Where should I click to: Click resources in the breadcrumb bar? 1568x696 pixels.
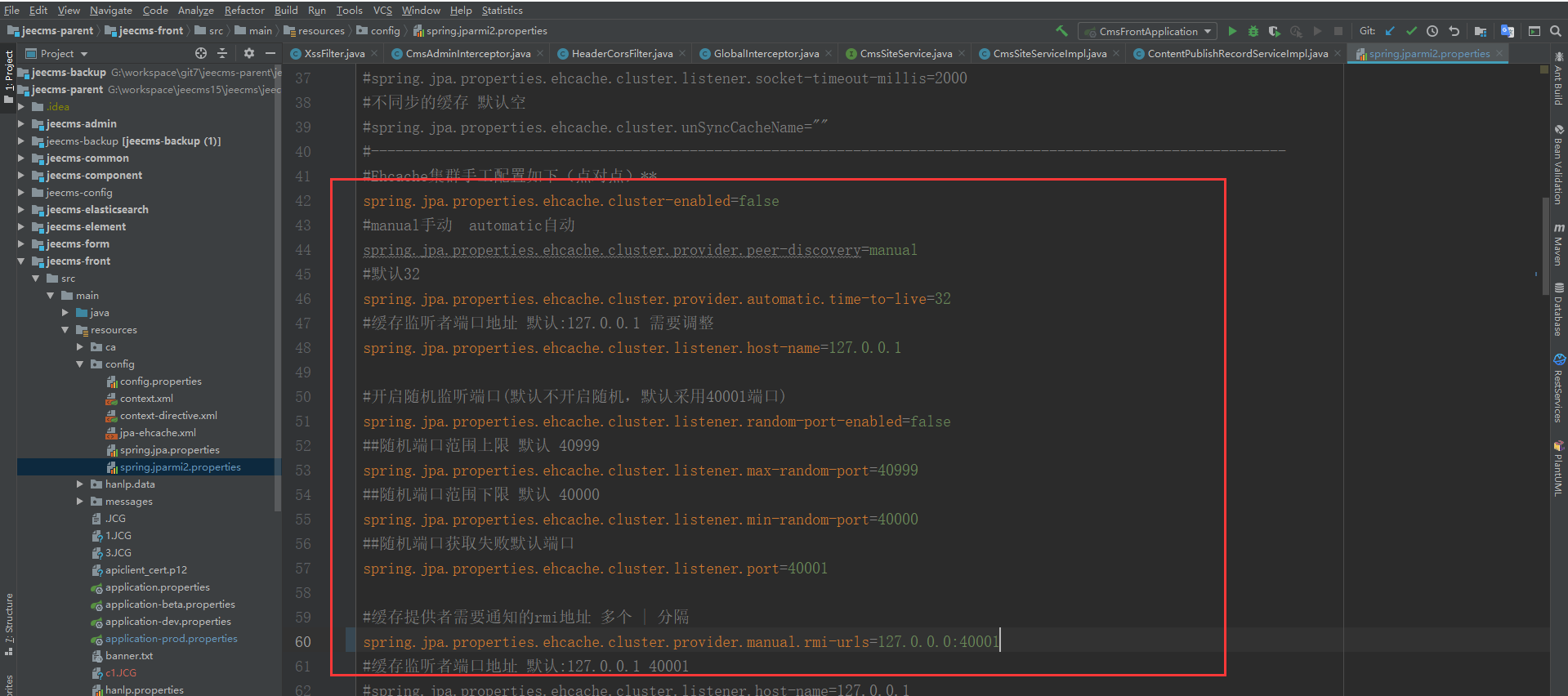[x=321, y=31]
